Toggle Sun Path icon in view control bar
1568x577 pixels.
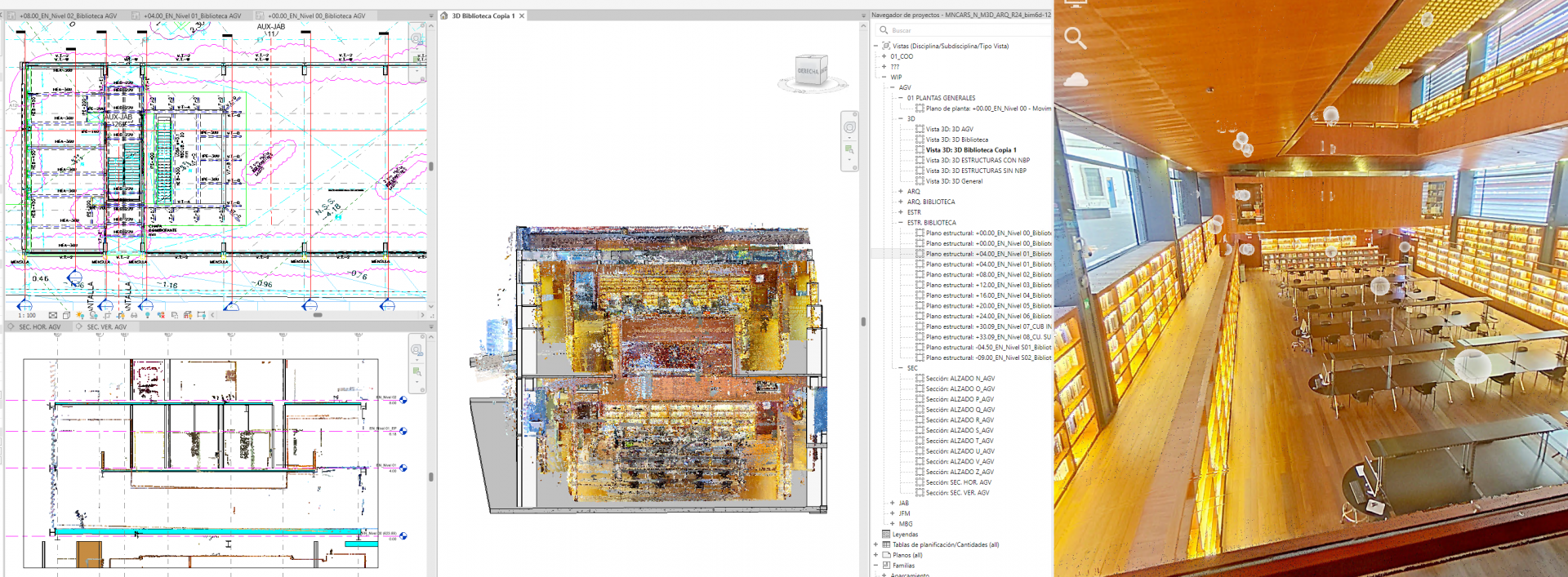[x=80, y=315]
